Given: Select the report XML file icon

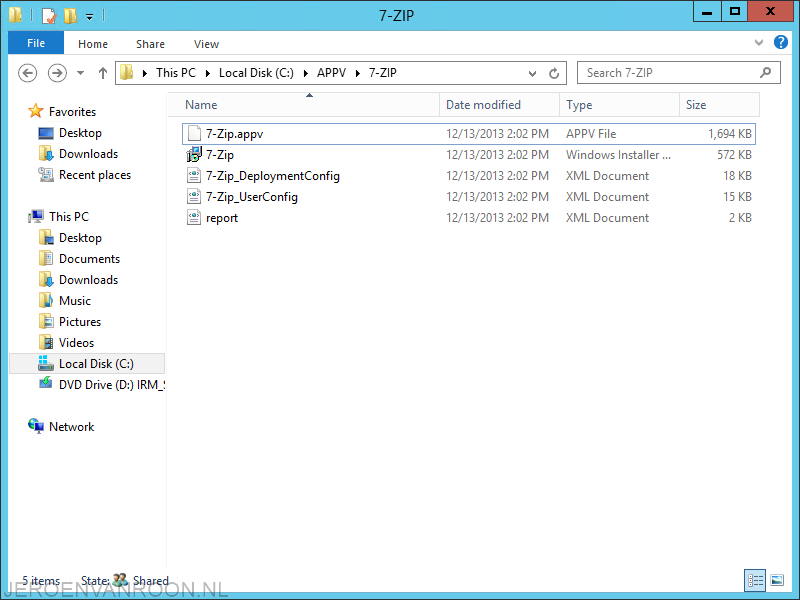Looking at the screenshot, I should 194,217.
